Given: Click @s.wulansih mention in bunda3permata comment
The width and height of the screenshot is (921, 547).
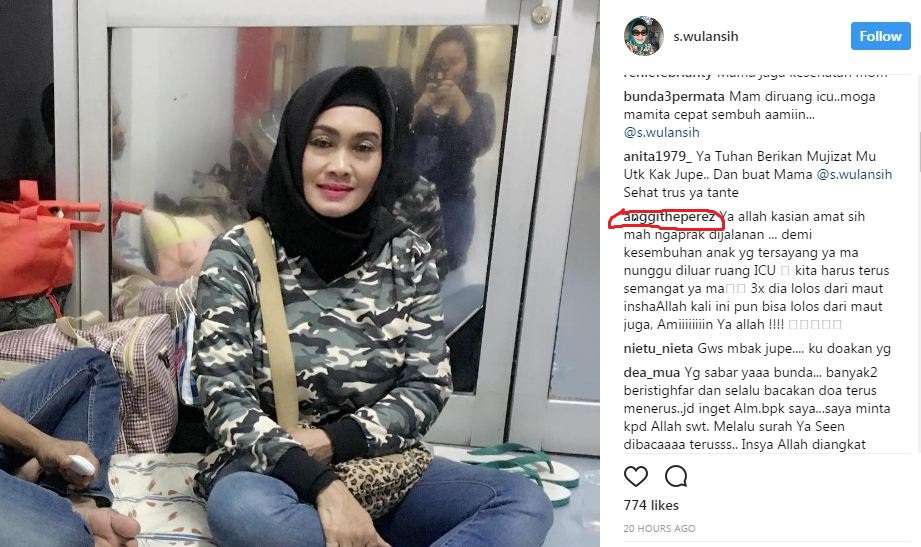Looking at the screenshot, I should pos(661,132).
